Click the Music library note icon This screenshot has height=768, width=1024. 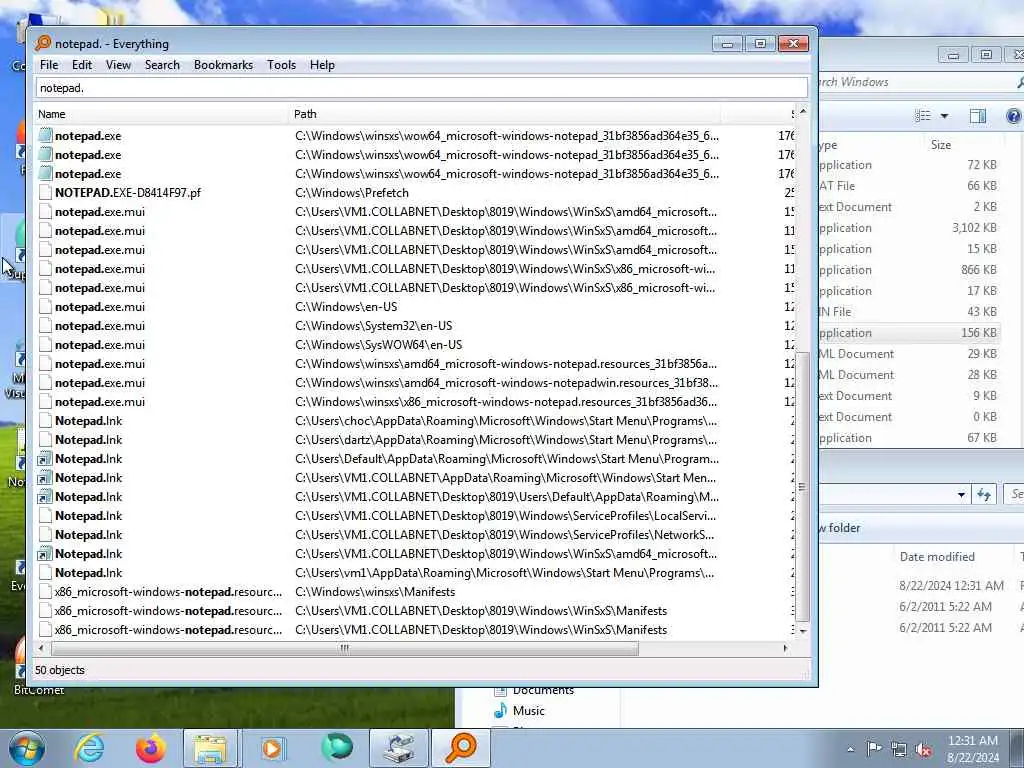point(501,711)
